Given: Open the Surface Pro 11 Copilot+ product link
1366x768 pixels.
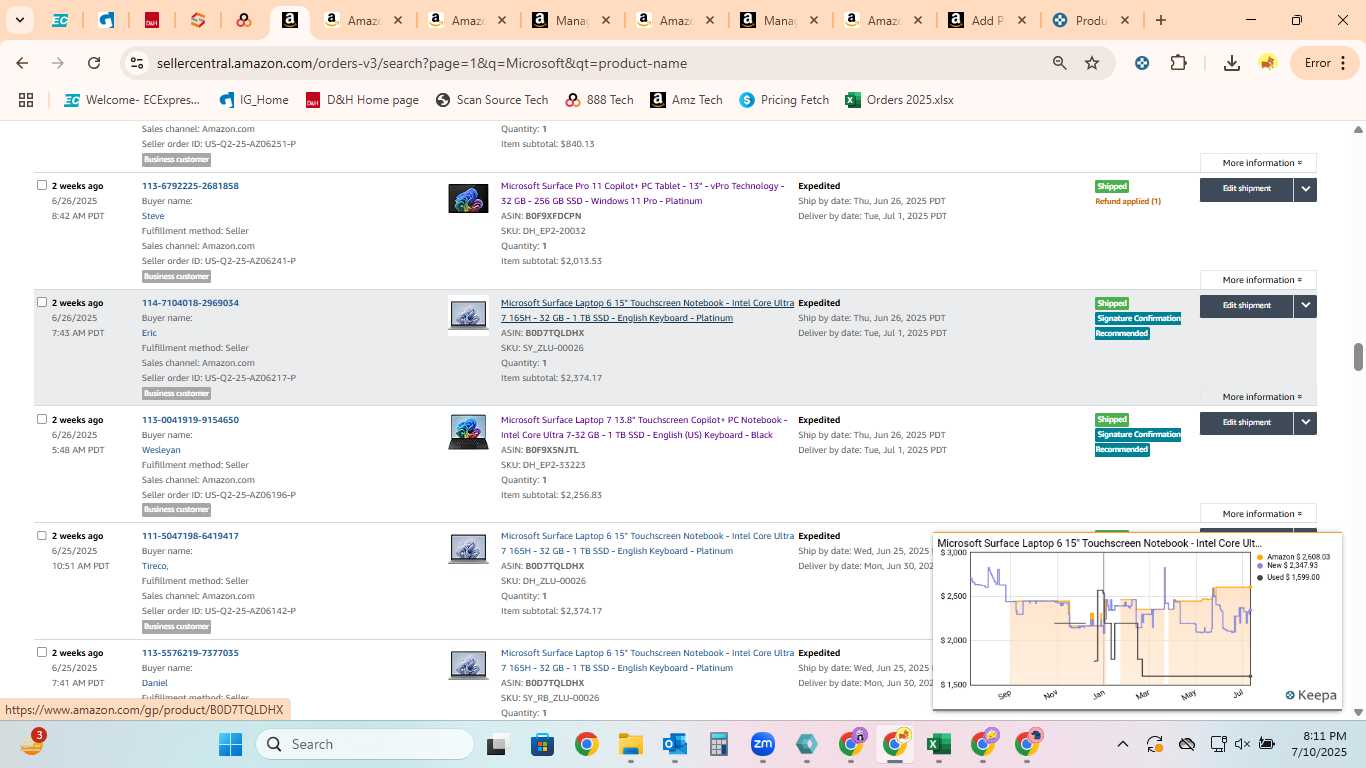Looking at the screenshot, I should (642, 194).
